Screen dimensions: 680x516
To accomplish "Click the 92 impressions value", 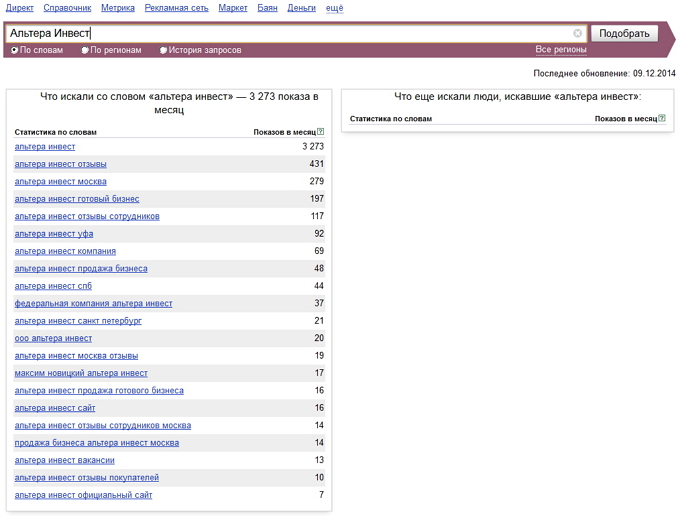I will pos(319,234).
